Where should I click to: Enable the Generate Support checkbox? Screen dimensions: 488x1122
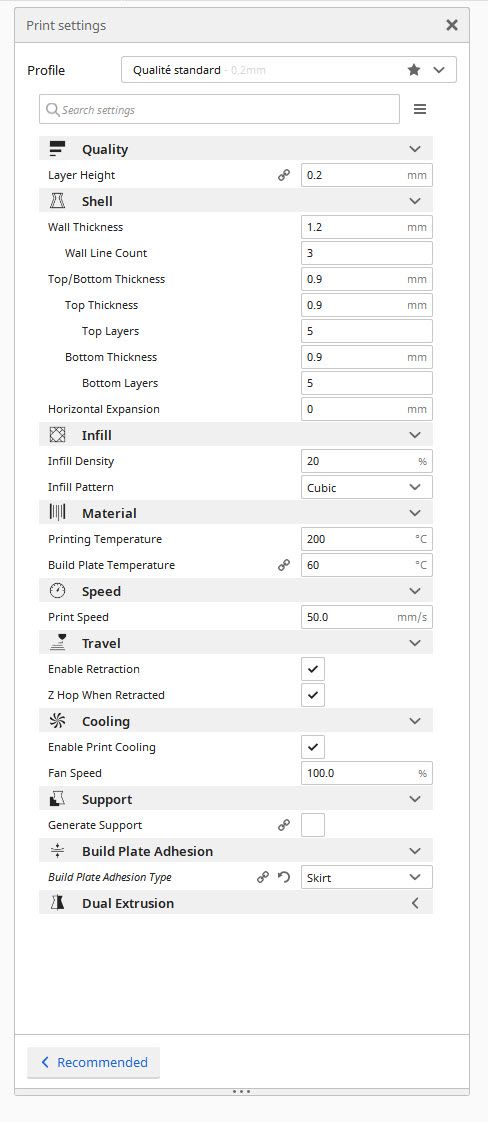click(313, 825)
